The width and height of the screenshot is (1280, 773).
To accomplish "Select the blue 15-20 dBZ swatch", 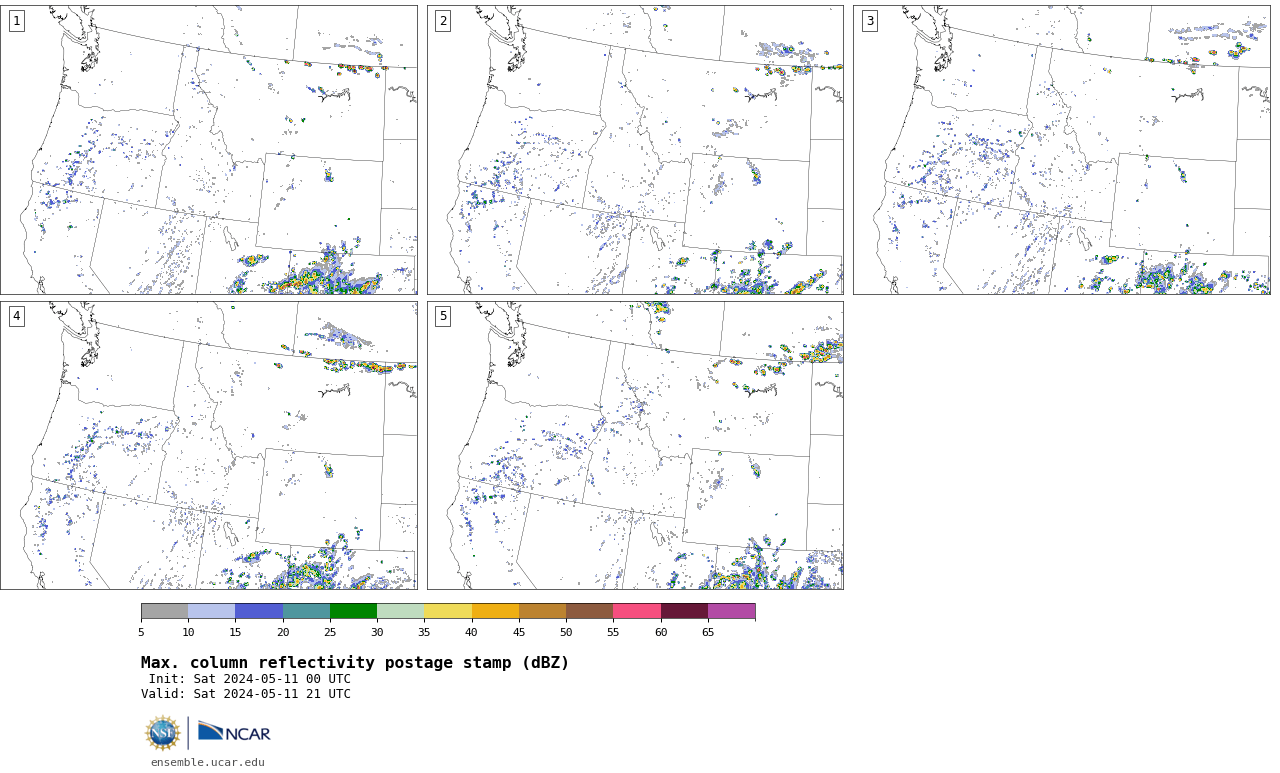I will [x=259, y=611].
